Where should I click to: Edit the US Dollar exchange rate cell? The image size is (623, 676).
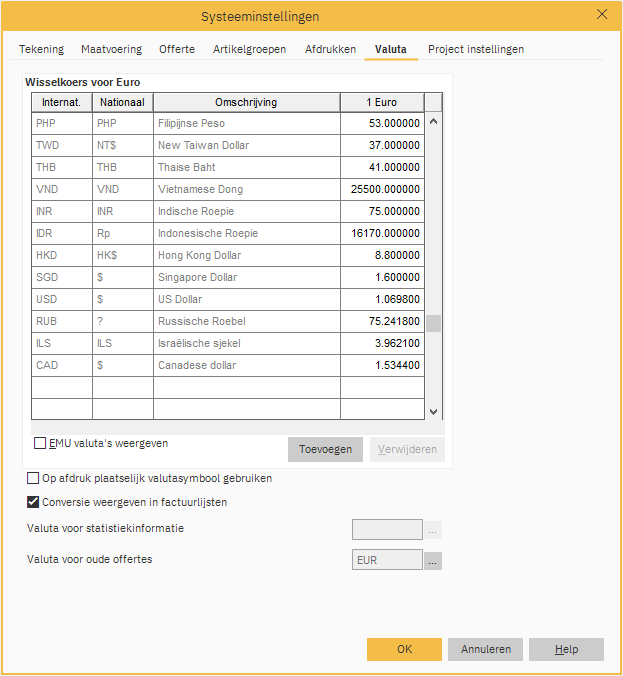tap(382, 299)
